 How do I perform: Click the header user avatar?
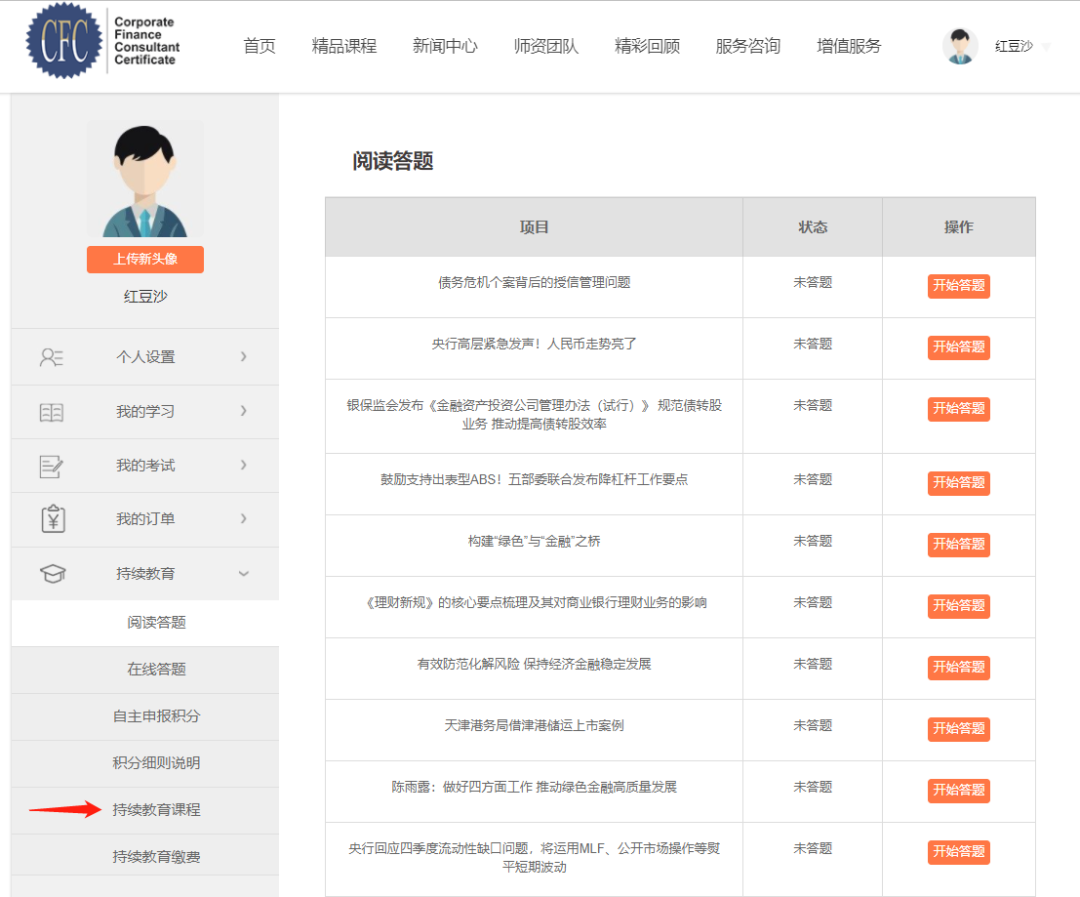pos(959,46)
